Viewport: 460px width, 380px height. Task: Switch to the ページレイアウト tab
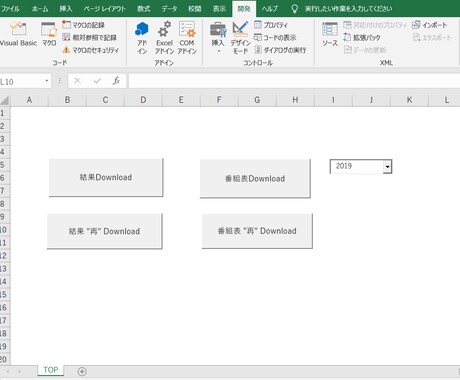(104, 9)
